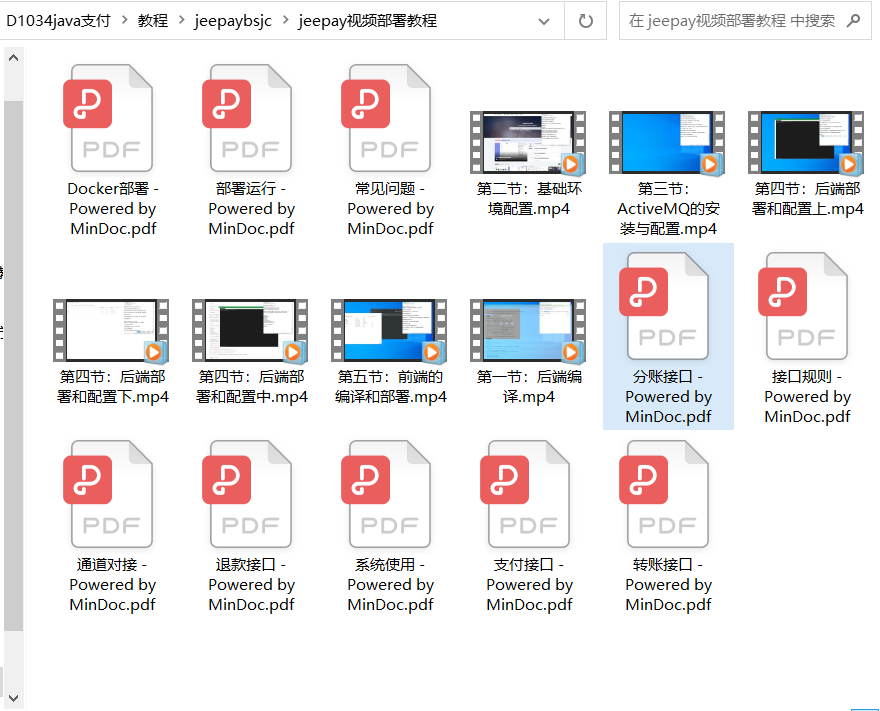Open the 常见问题 PDF document

click(389, 118)
